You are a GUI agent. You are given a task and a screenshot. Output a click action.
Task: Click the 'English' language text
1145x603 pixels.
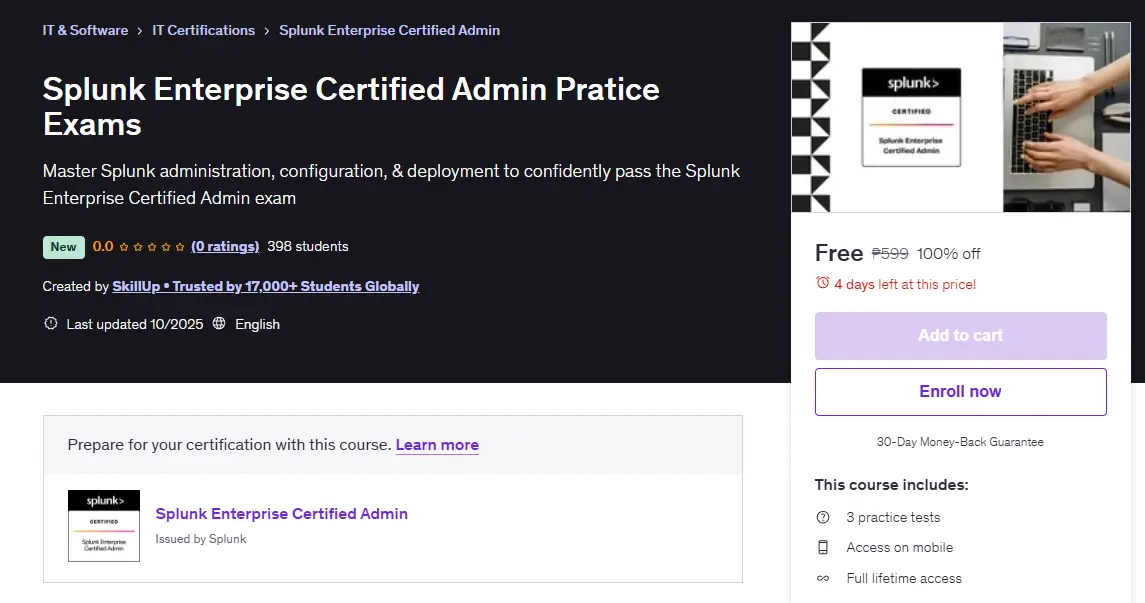pyautogui.click(x=257, y=324)
